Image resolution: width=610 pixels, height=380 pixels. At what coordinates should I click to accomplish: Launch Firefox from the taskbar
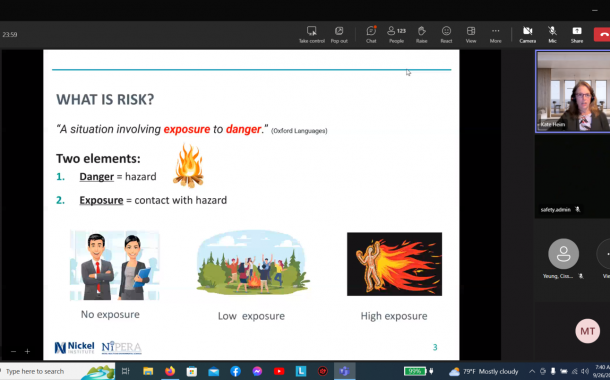click(170, 371)
